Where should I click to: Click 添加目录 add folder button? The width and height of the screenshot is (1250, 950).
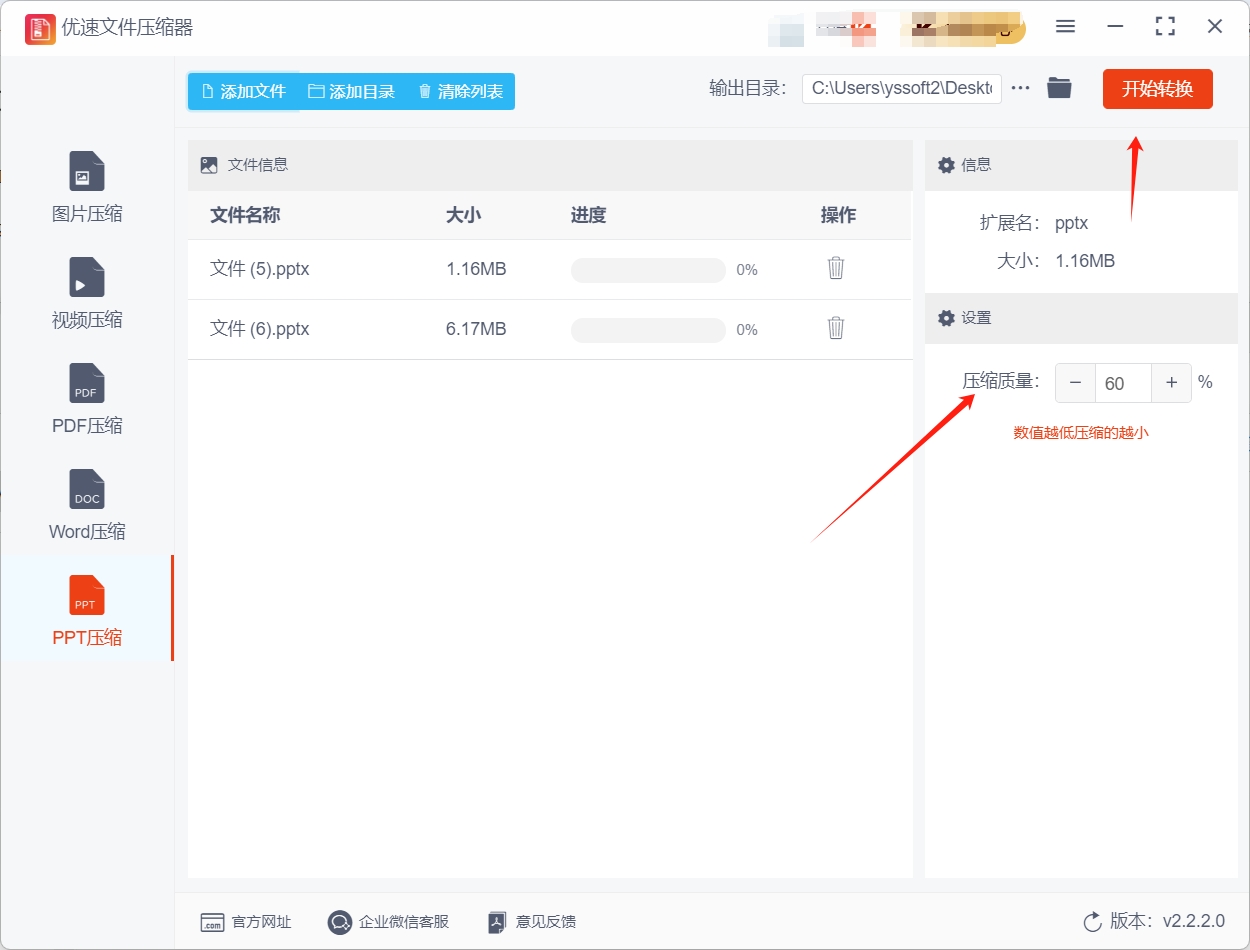pyautogui.click(x=351, y=91)
